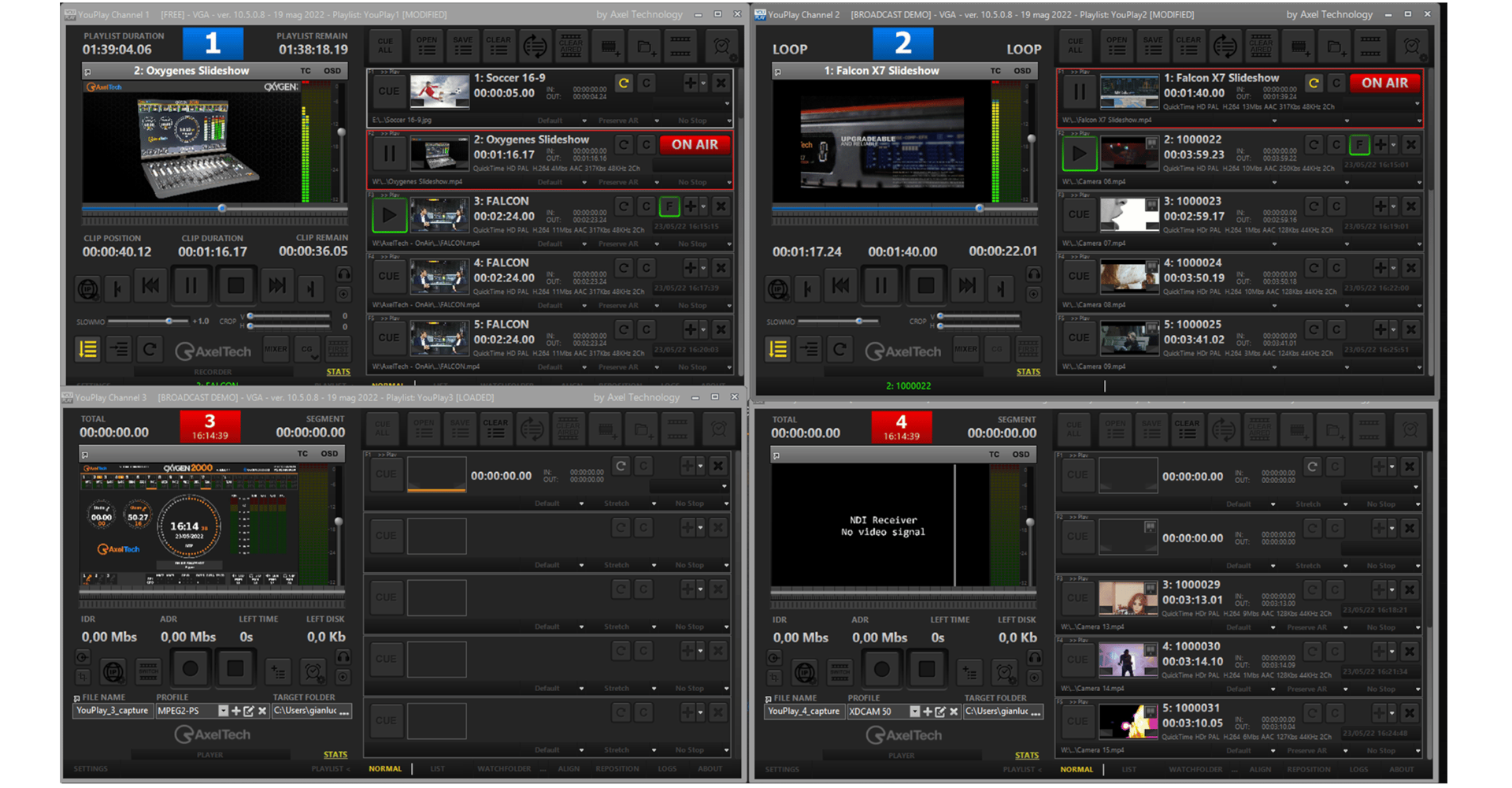Remove 3: FALCON clip from Channel 1 playlist

coord(721,206)
